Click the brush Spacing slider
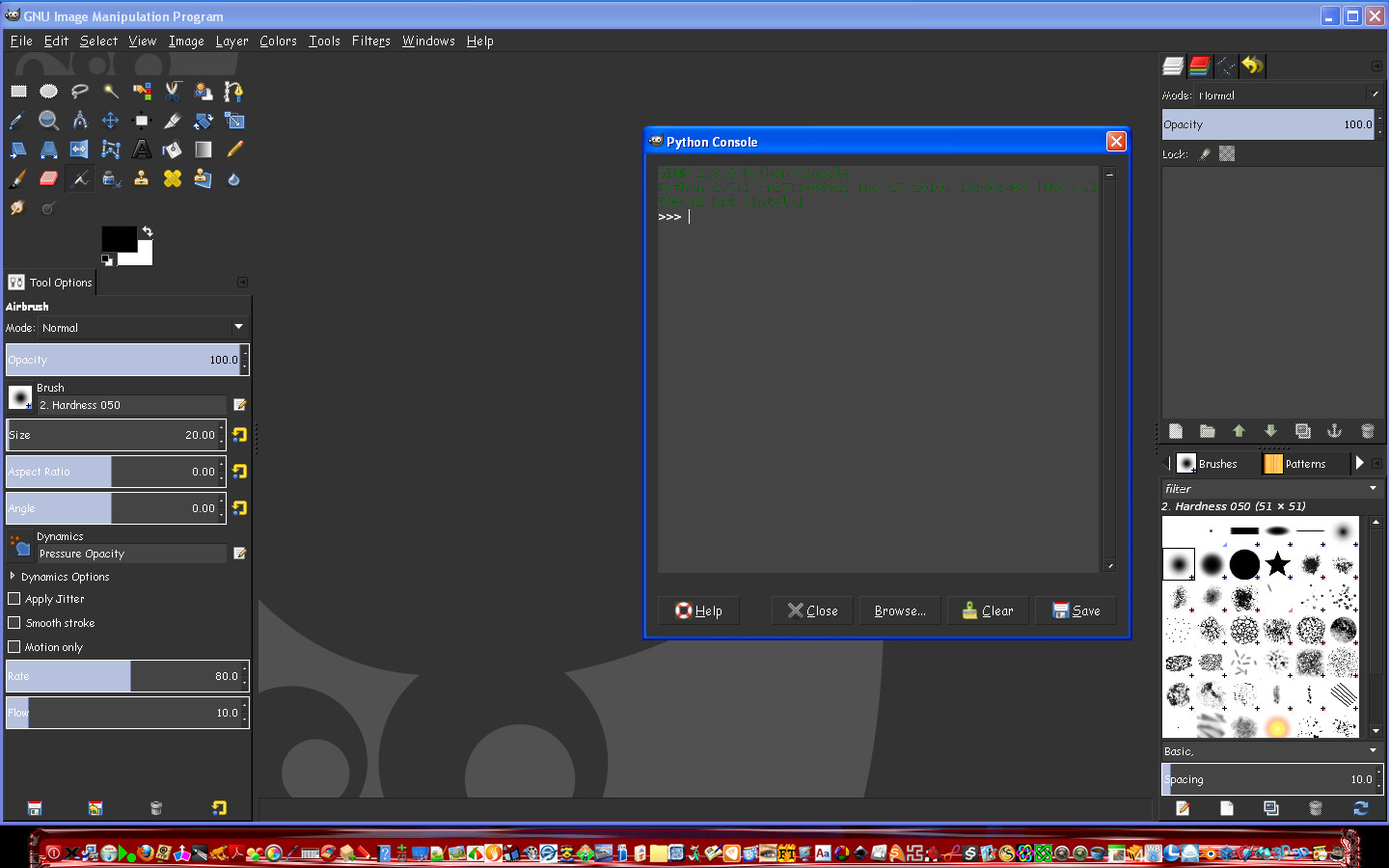The width and height of the screenshot is (1389, 868). point(1272,779)
